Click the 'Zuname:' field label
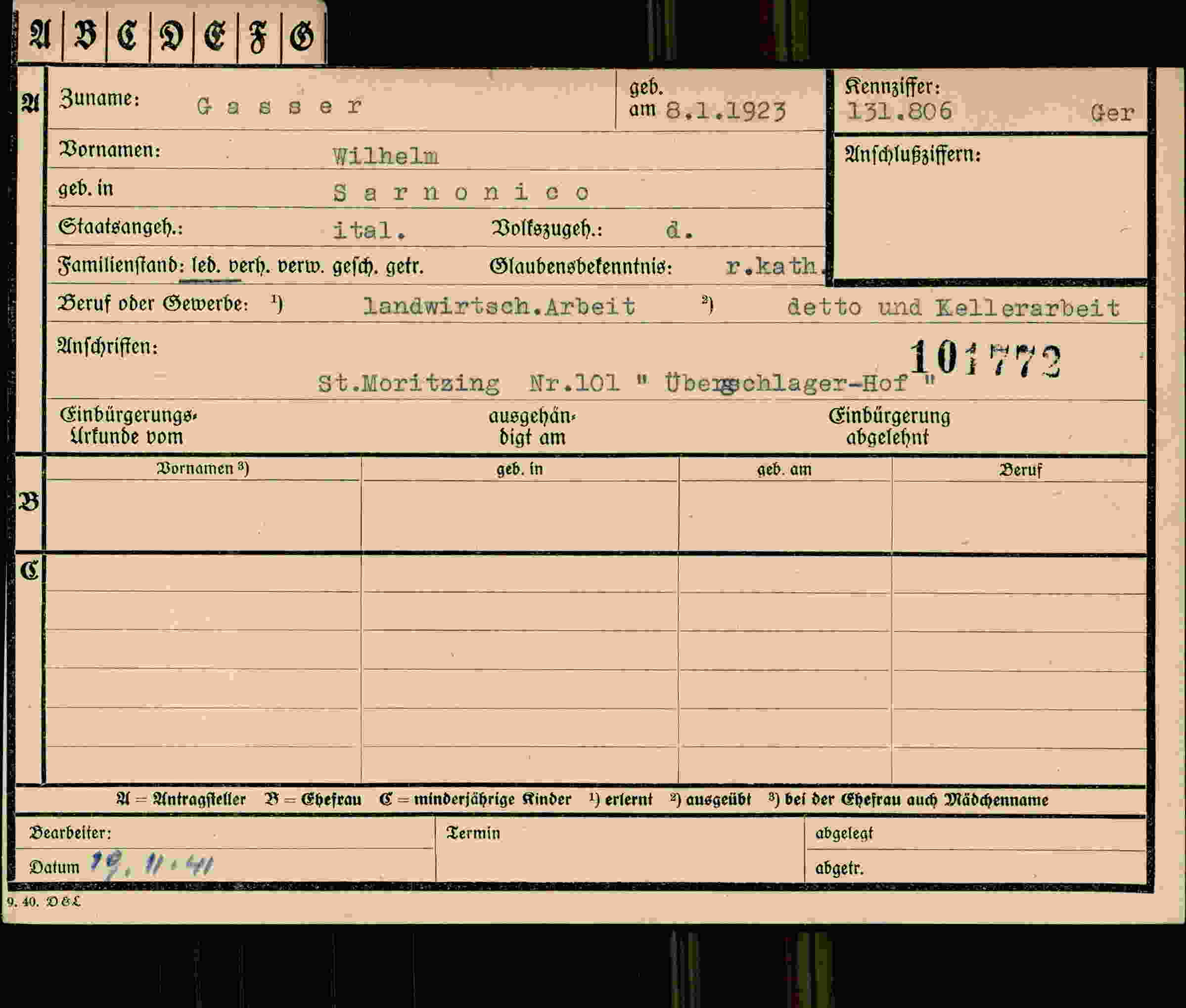The image size is (1186, 1008). click(x=99, y=99)
